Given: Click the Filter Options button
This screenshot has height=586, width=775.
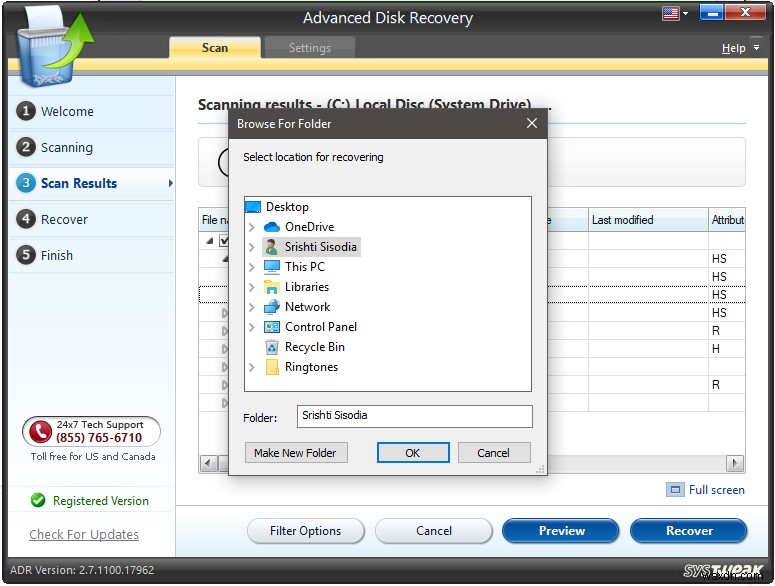Looking at the screenshot, I should tap(305, 531).
